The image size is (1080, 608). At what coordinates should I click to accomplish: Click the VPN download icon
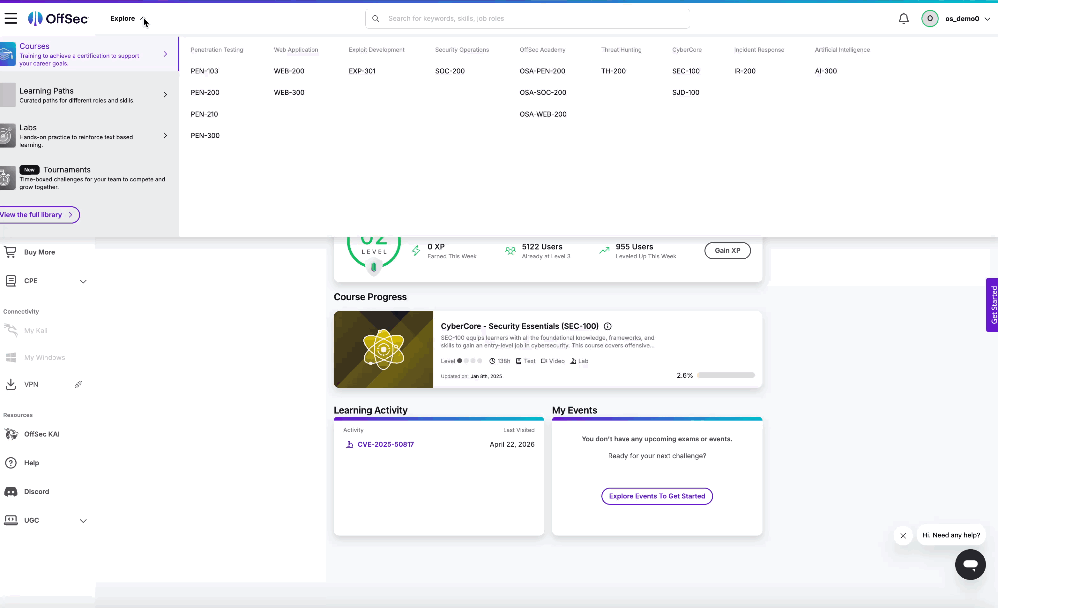coord(10,384)
